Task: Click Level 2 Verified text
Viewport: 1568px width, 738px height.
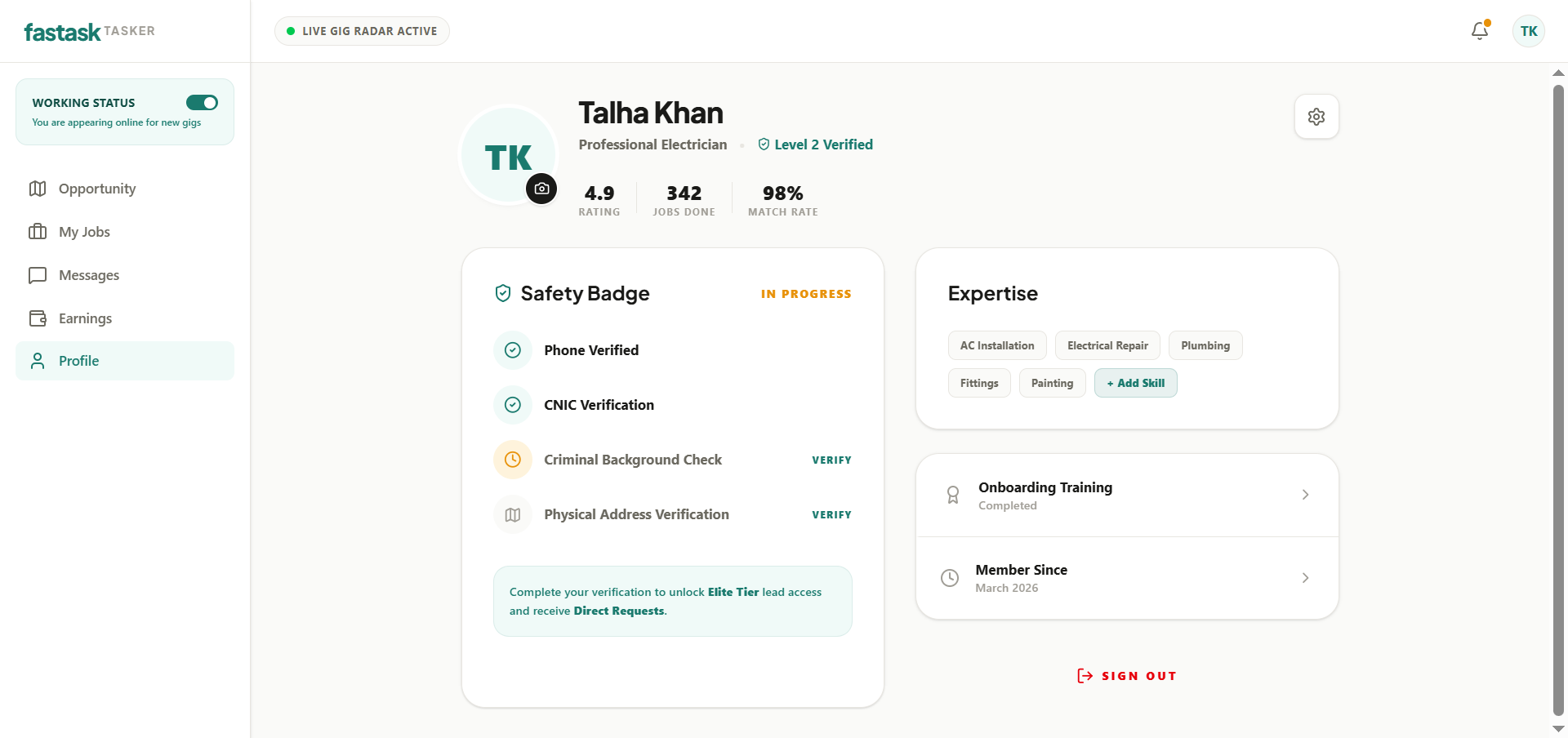Action: click(823, 144)
